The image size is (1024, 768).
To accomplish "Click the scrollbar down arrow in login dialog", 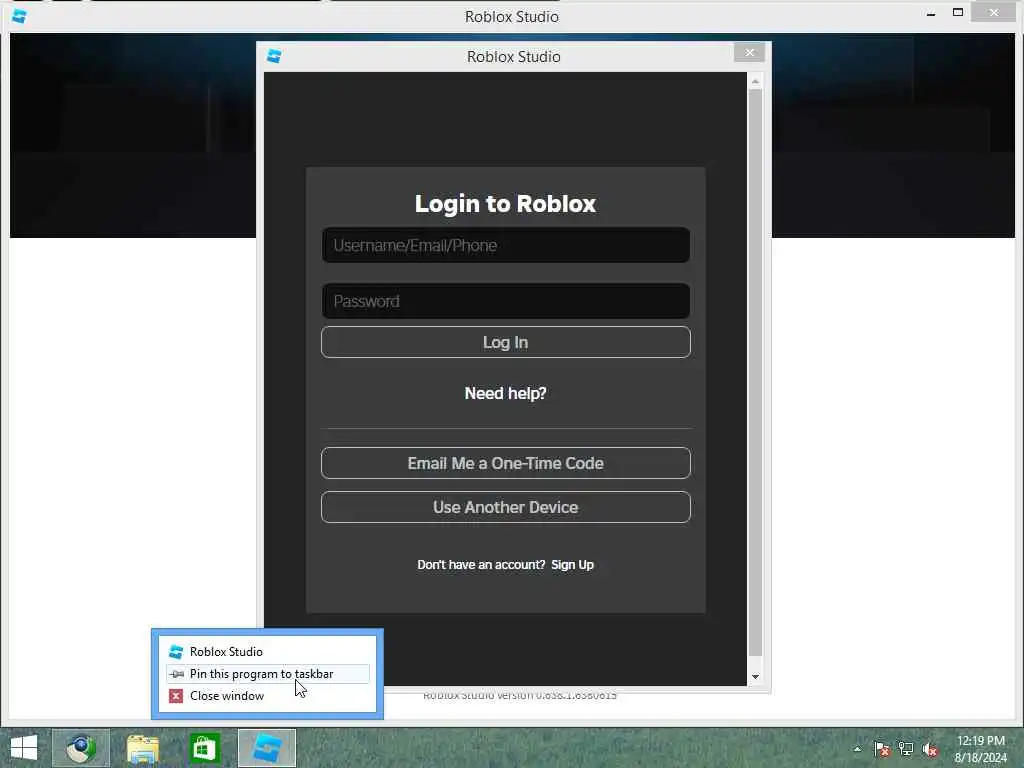I will [755, 677].
